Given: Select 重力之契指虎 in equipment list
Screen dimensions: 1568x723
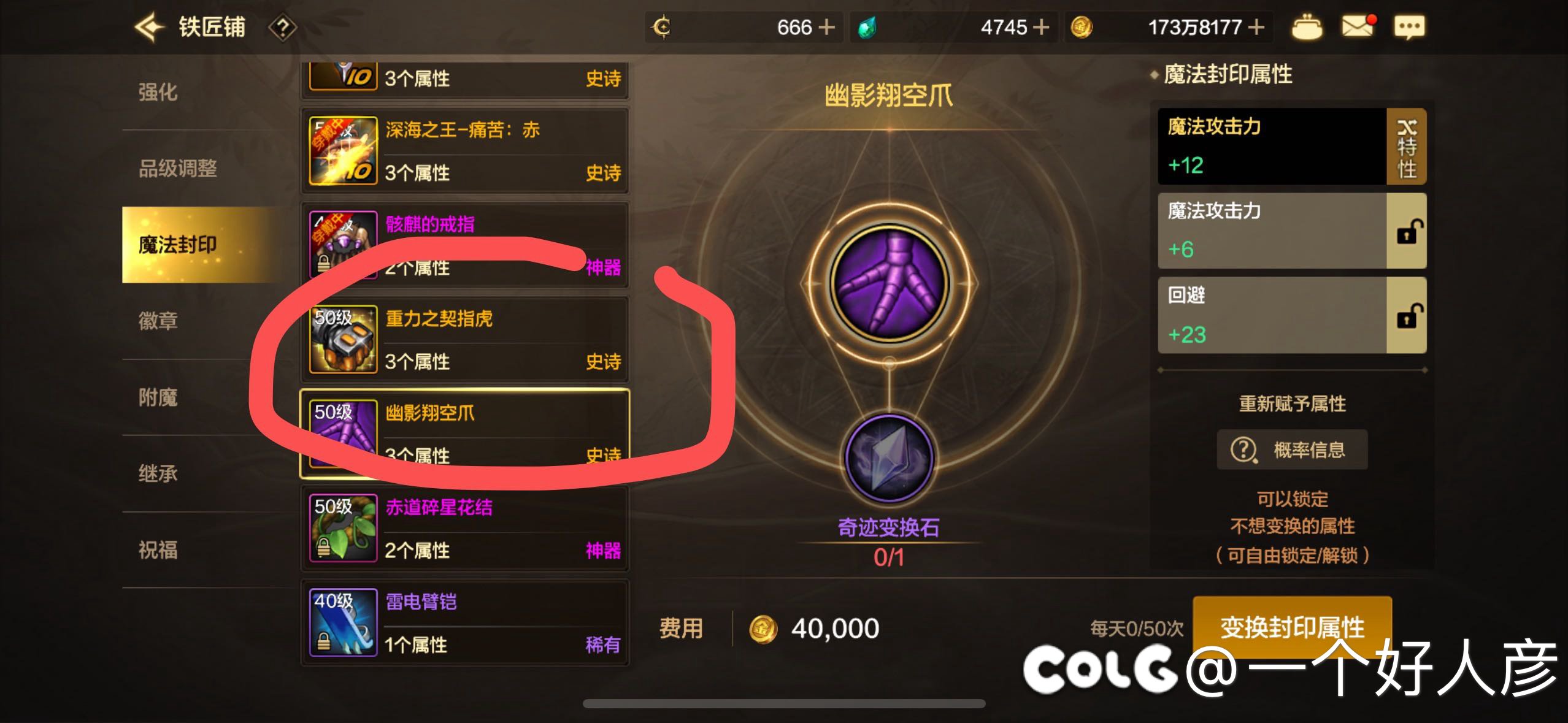Looking at the screenshot, I should point(465,340).
